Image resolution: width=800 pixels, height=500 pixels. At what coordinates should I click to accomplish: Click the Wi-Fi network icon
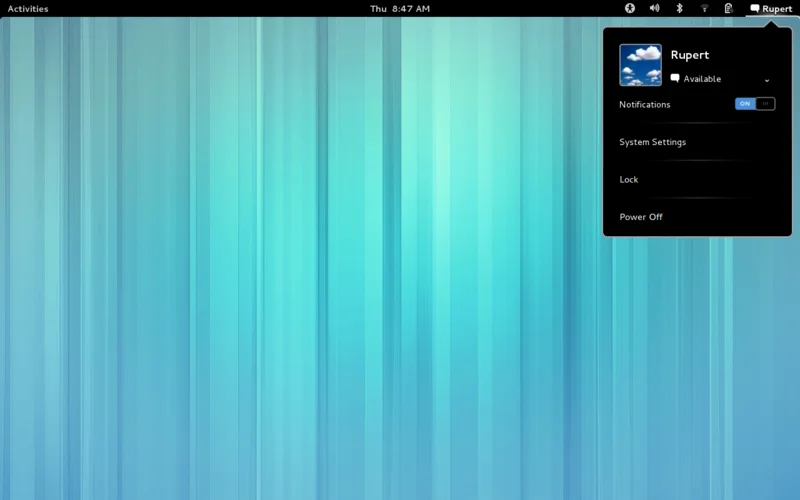704,8
